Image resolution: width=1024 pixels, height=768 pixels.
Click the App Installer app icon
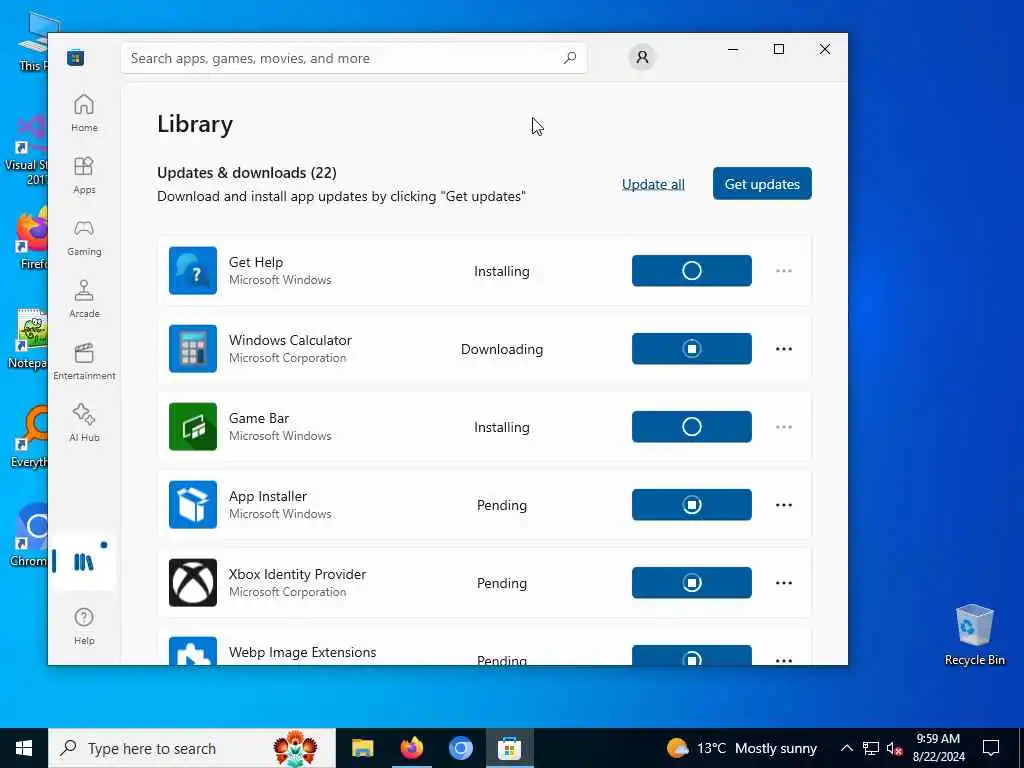[193, 505]
